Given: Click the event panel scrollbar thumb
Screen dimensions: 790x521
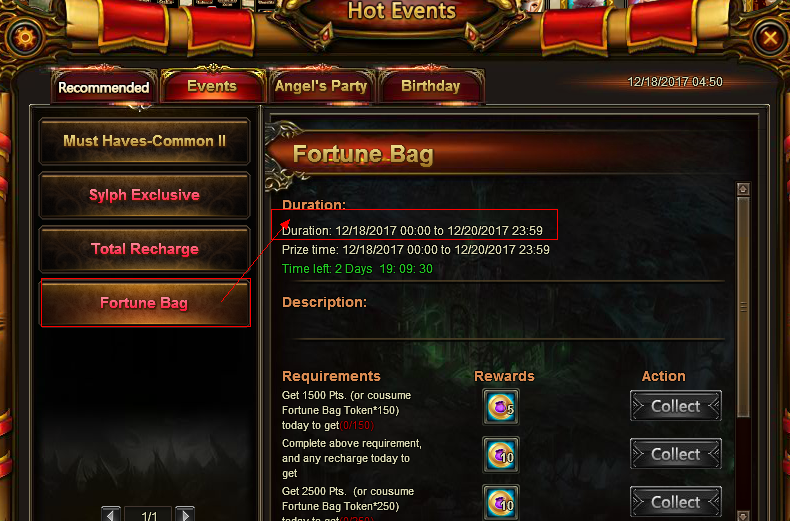Looking at the screenshot, I should [743, 307].
